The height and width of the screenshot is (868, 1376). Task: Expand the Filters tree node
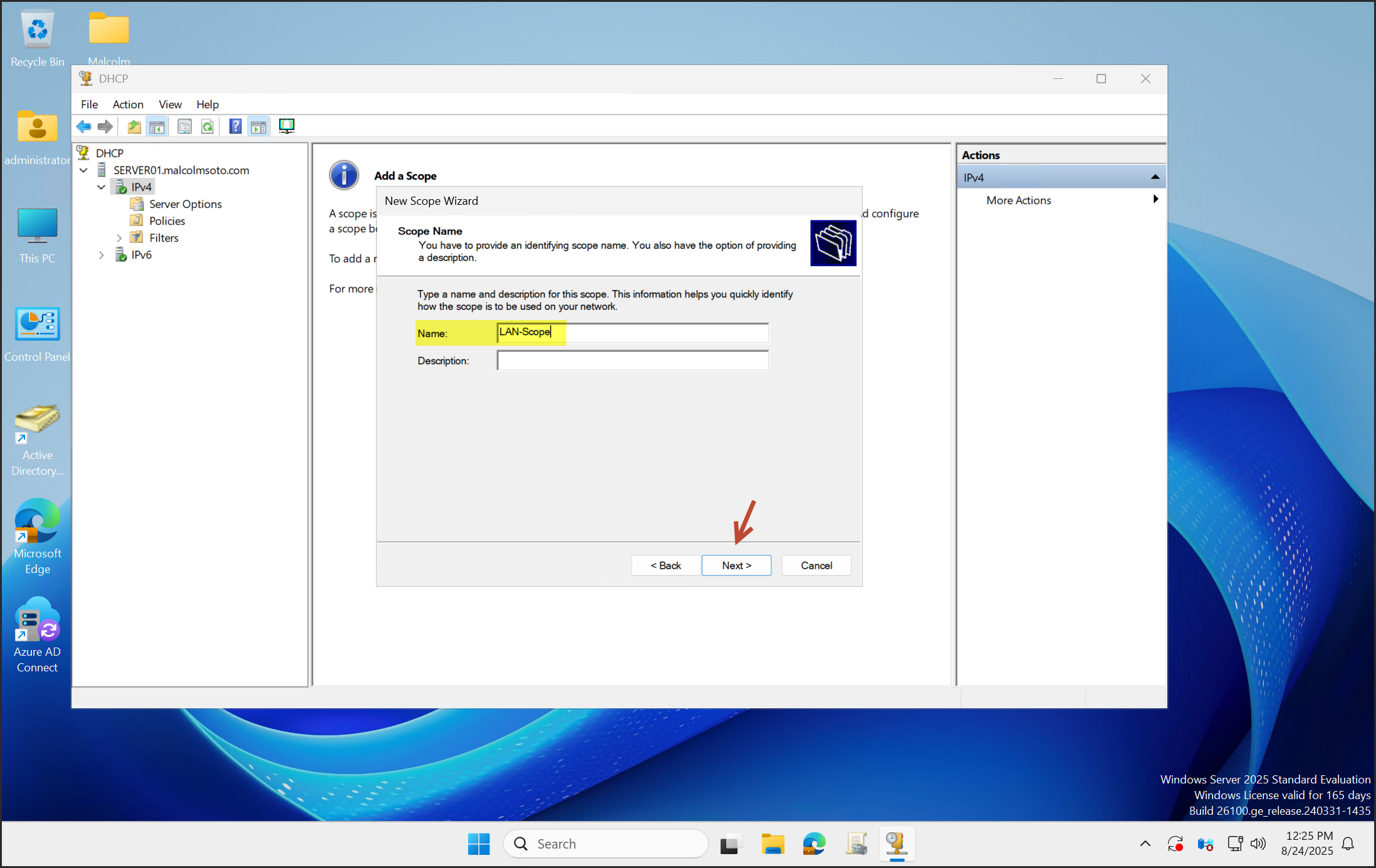click(x=119, y=238)
